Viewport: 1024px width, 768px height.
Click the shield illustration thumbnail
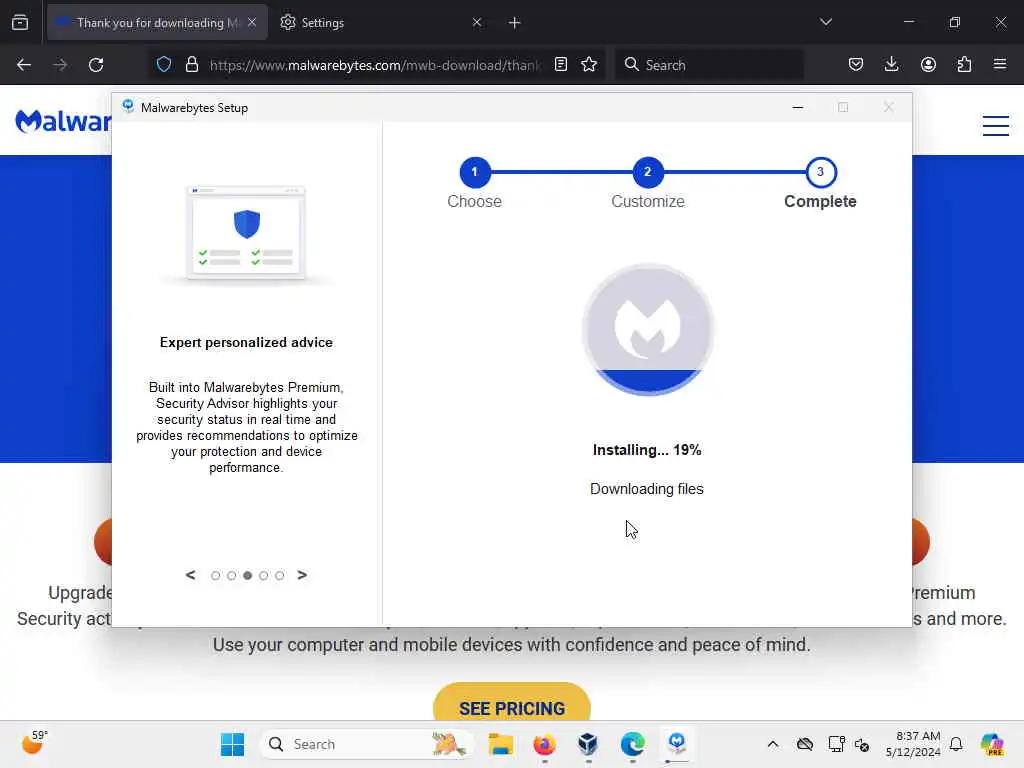246,234
